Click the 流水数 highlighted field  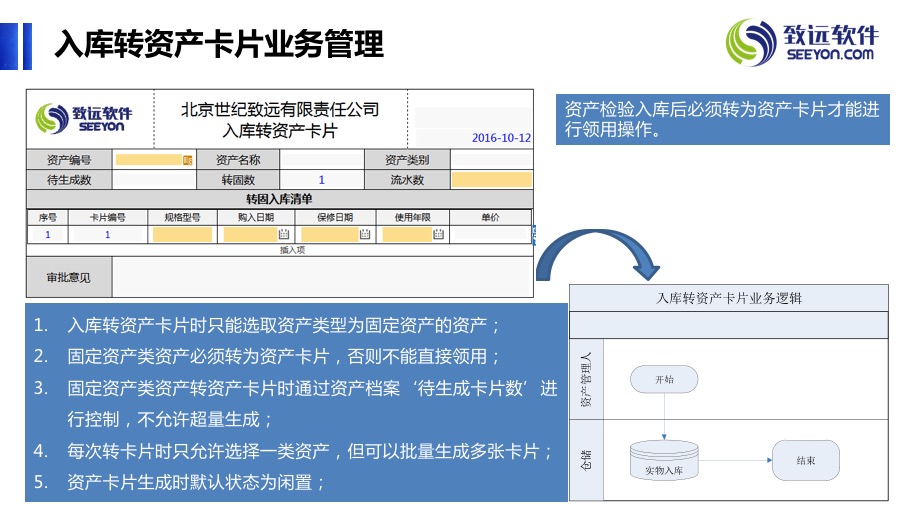pyautogui.click(x=492, y=180)
